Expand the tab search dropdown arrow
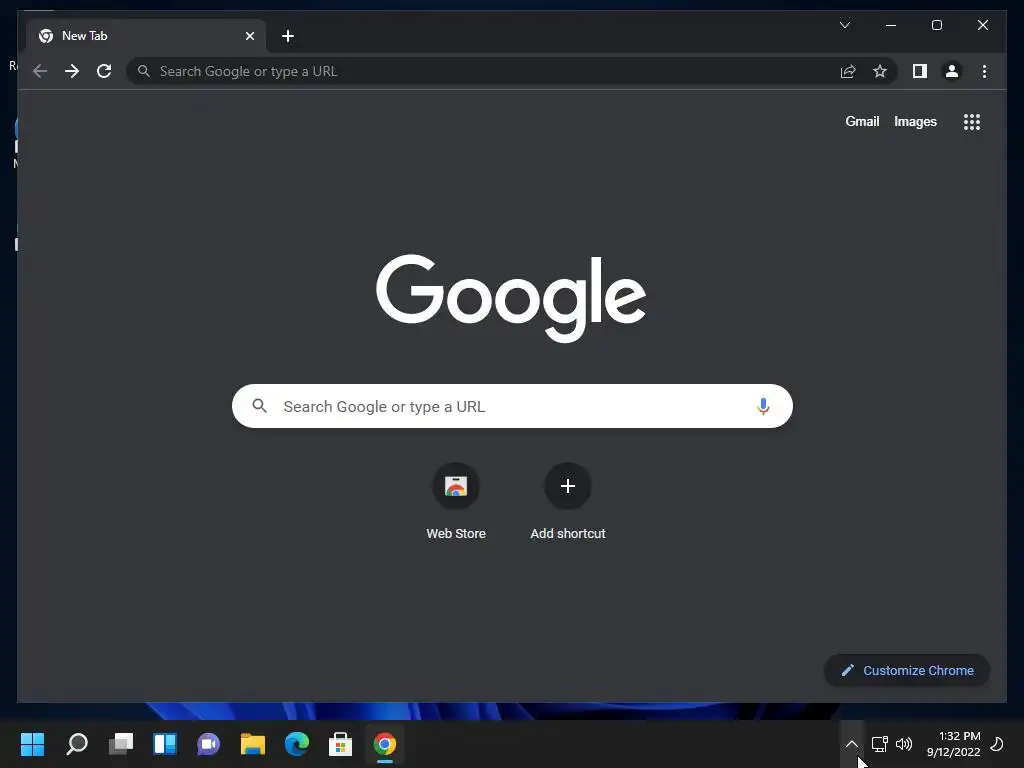 [x=844, y=25]
